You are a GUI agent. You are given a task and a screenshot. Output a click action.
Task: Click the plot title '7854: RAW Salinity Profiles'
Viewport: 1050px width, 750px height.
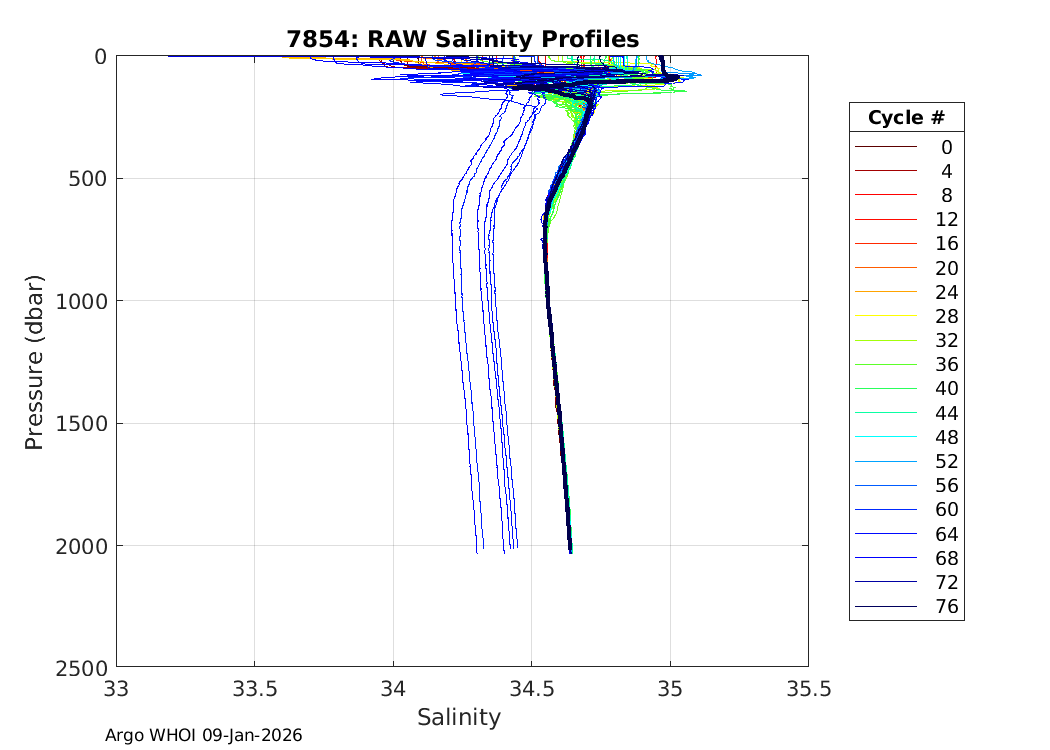pyautogui.click(x=462, y=39)
